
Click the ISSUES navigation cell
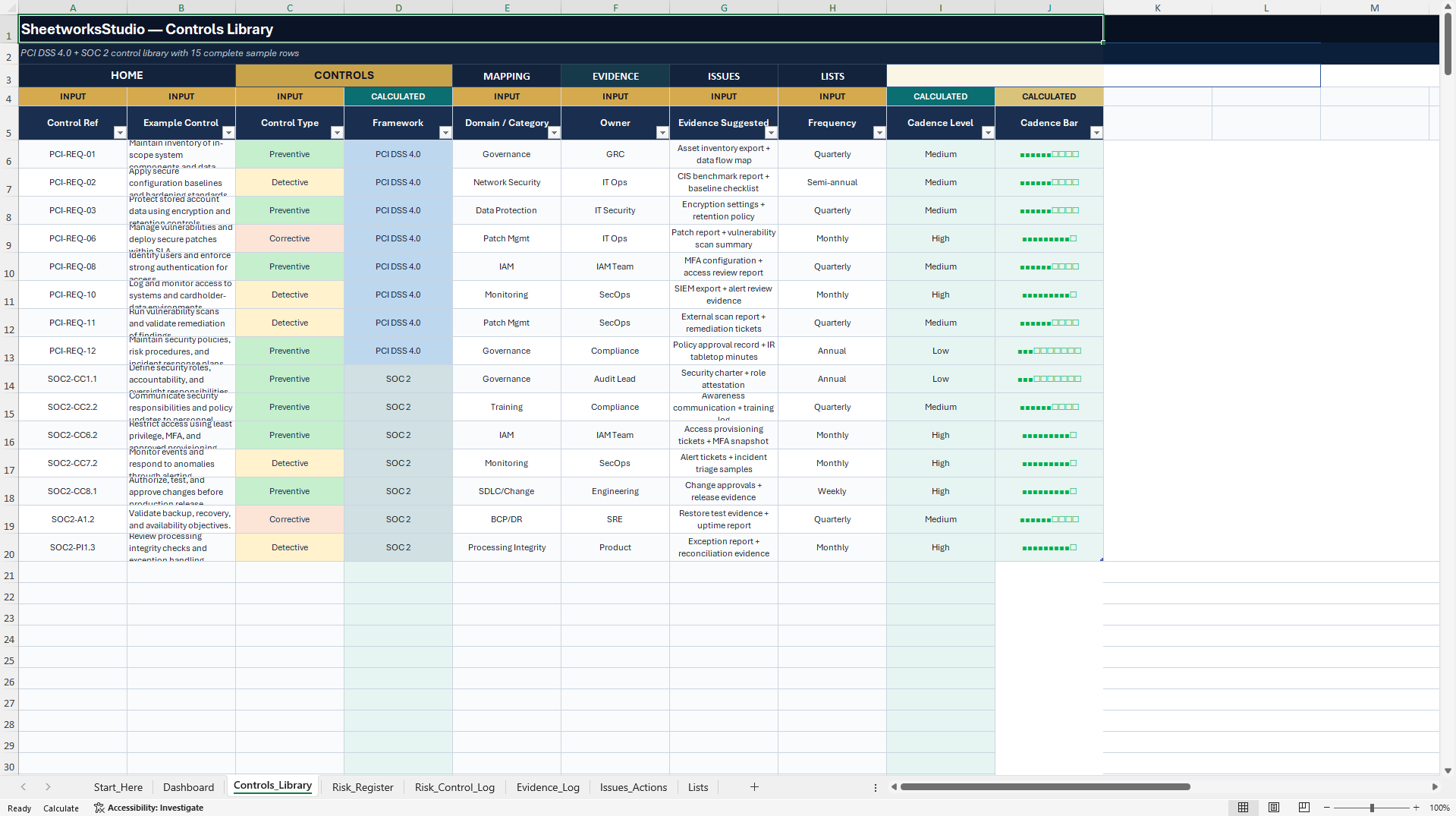pos(724,76)
